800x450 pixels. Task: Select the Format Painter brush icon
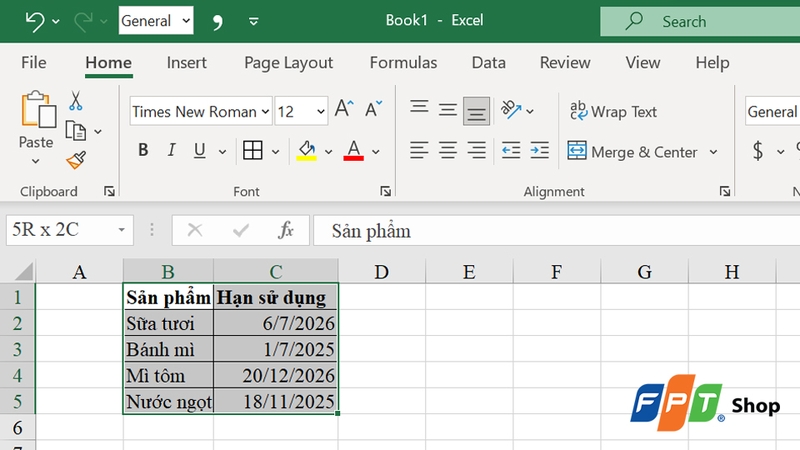pyautogui.click(x=76, y=160)
